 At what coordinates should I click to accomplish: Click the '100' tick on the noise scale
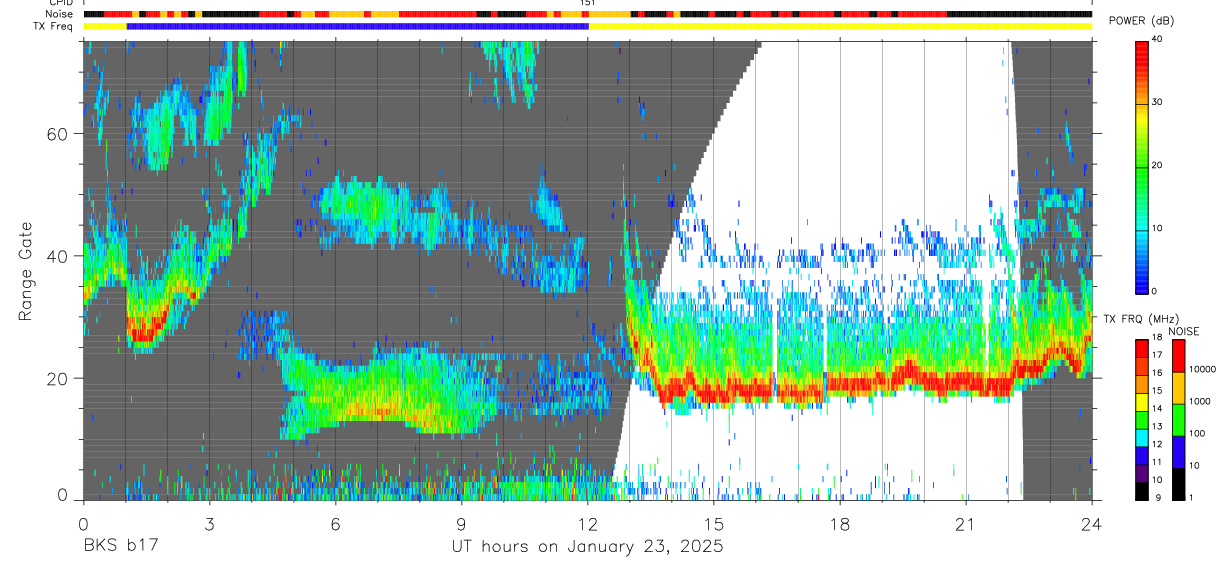(x=1197, y=435)
